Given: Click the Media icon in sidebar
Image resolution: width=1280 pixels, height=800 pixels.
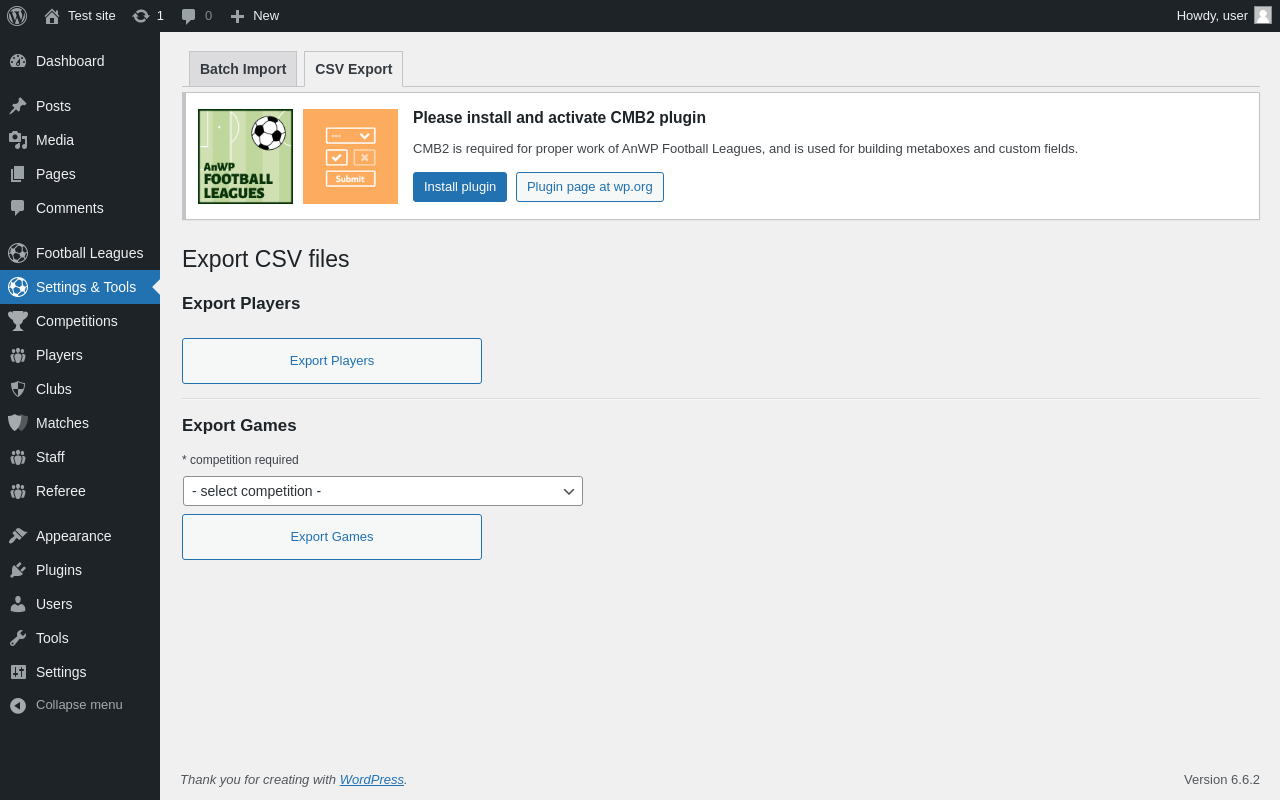Looking at the screenshot, I should (18, 140).
